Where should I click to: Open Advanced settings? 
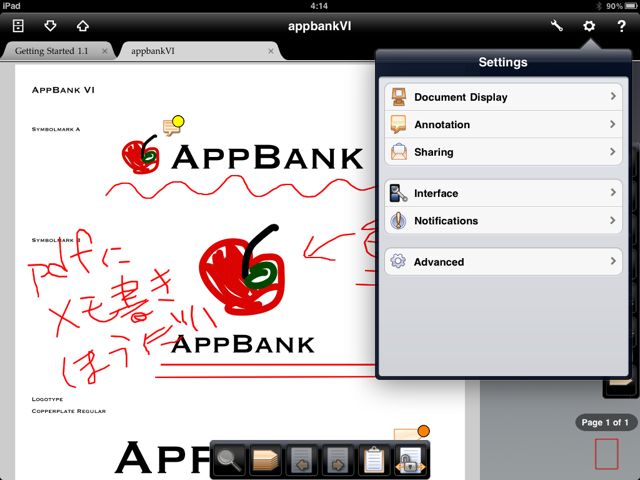point(503,261)
